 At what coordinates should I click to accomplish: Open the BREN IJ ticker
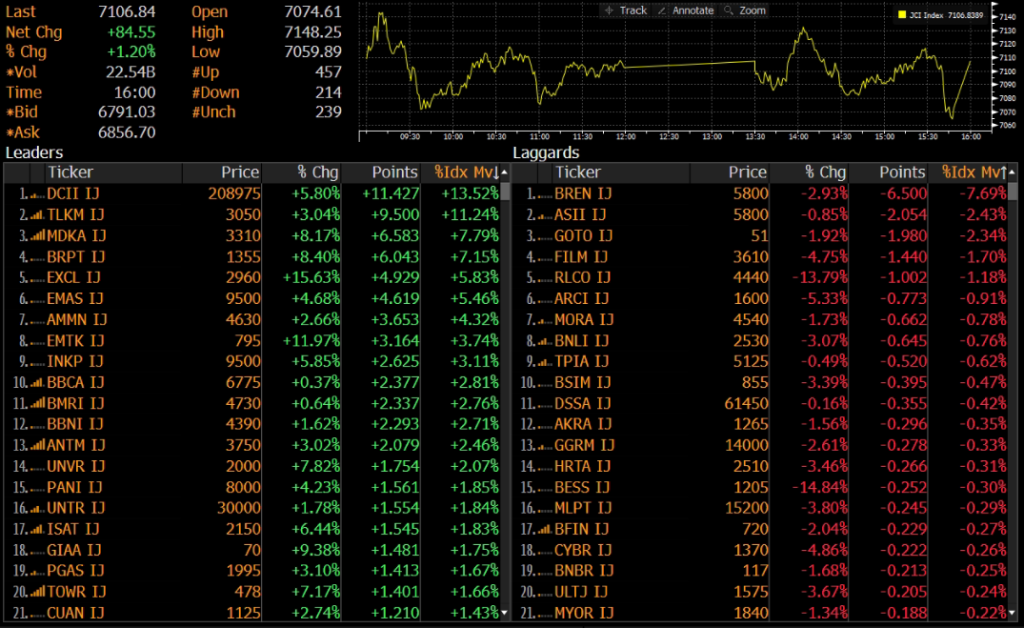pos(581,193)
